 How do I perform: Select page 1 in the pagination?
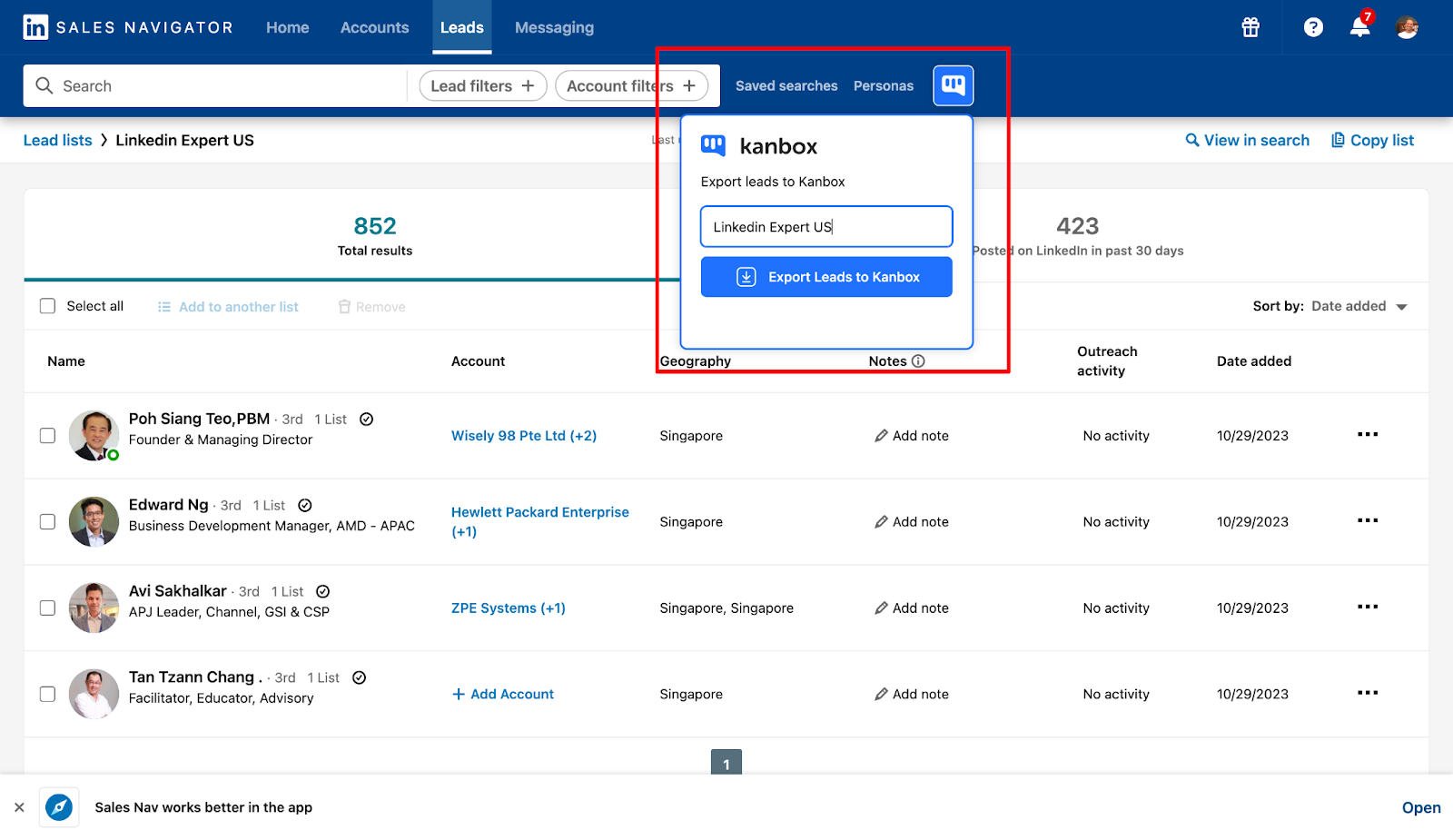click(x=726, y=763)
